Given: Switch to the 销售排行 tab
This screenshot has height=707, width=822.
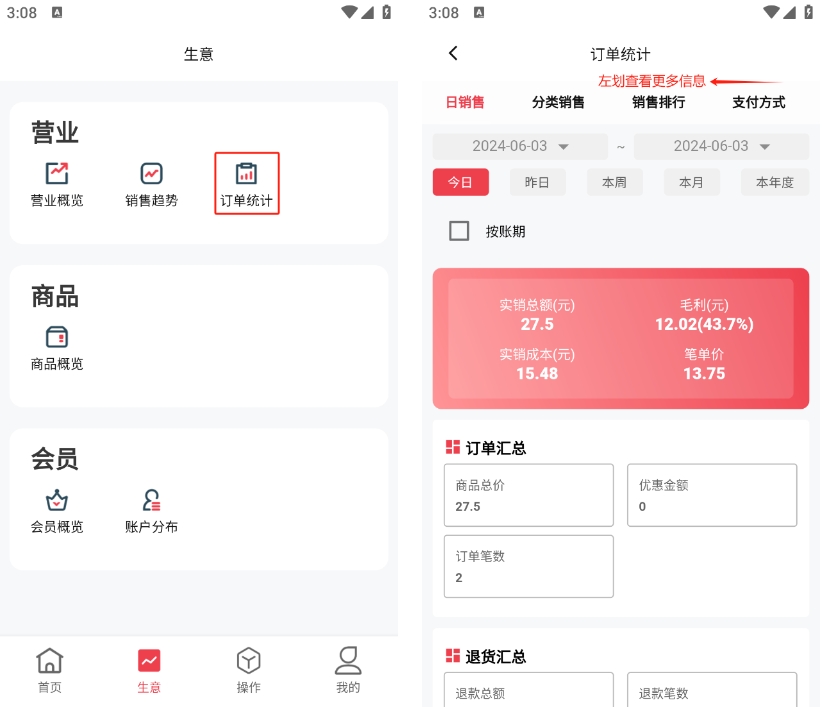Looking at the screenshot, I should point(658,102).
